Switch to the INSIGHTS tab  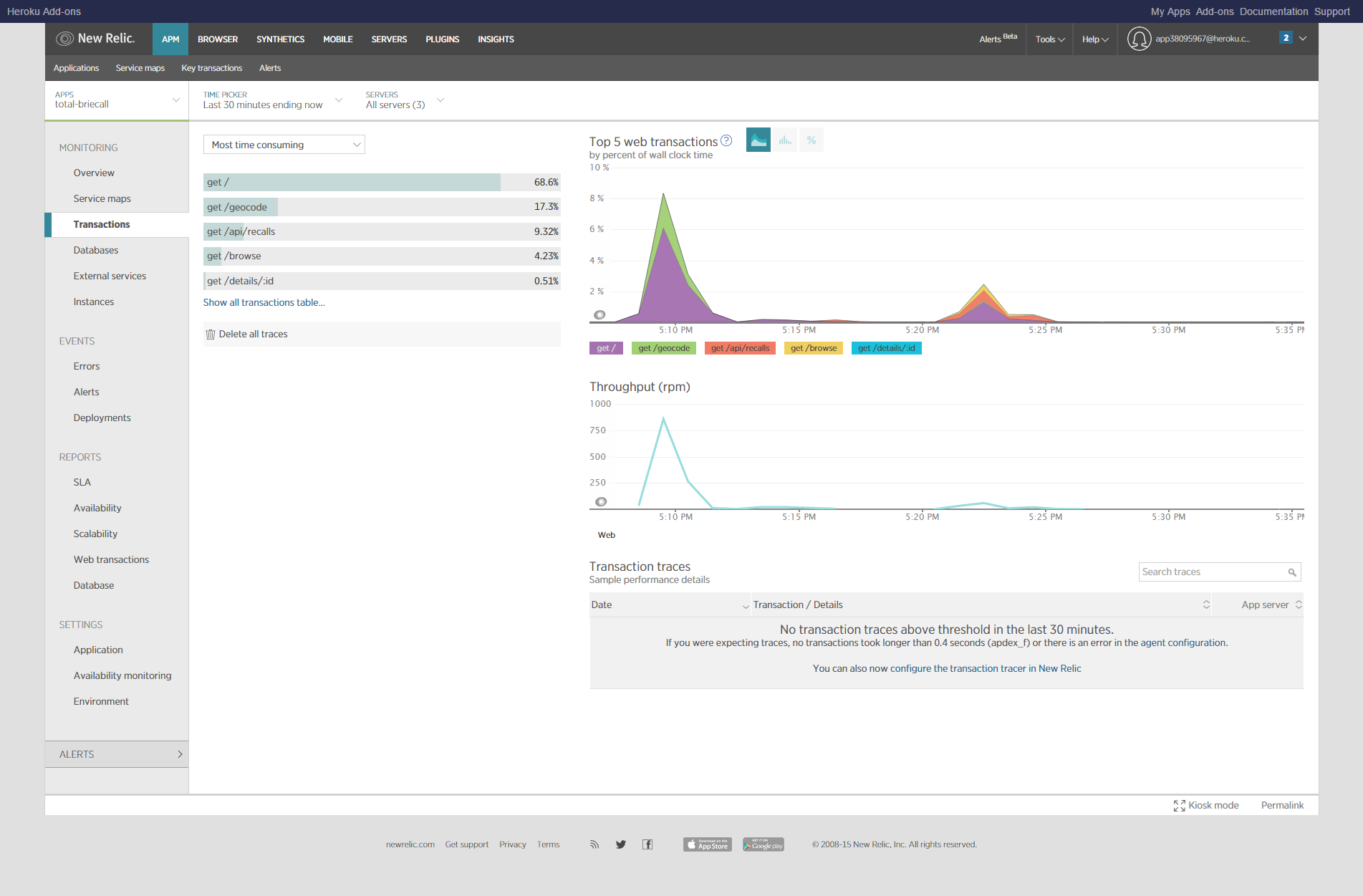pos(496,39)
